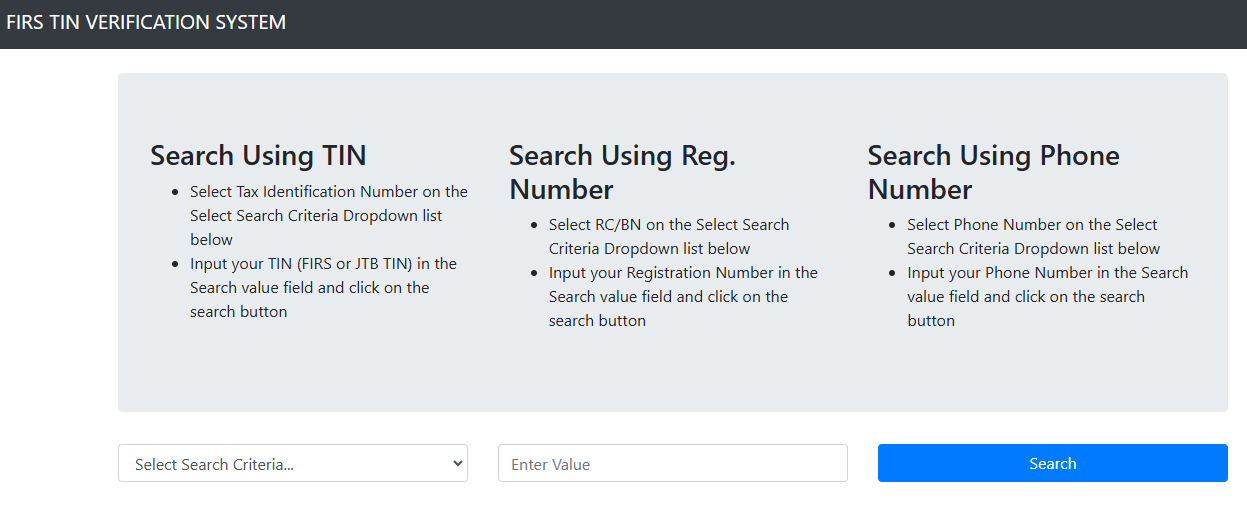Click the text 'Select Phone Number on the Select'

coord(1032,224)
